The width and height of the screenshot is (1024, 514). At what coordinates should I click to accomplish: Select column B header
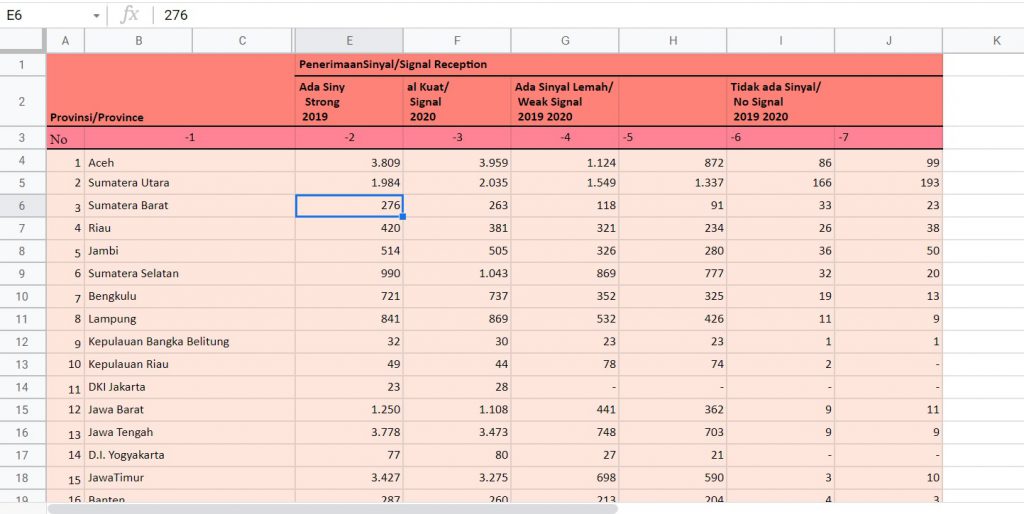138,40
